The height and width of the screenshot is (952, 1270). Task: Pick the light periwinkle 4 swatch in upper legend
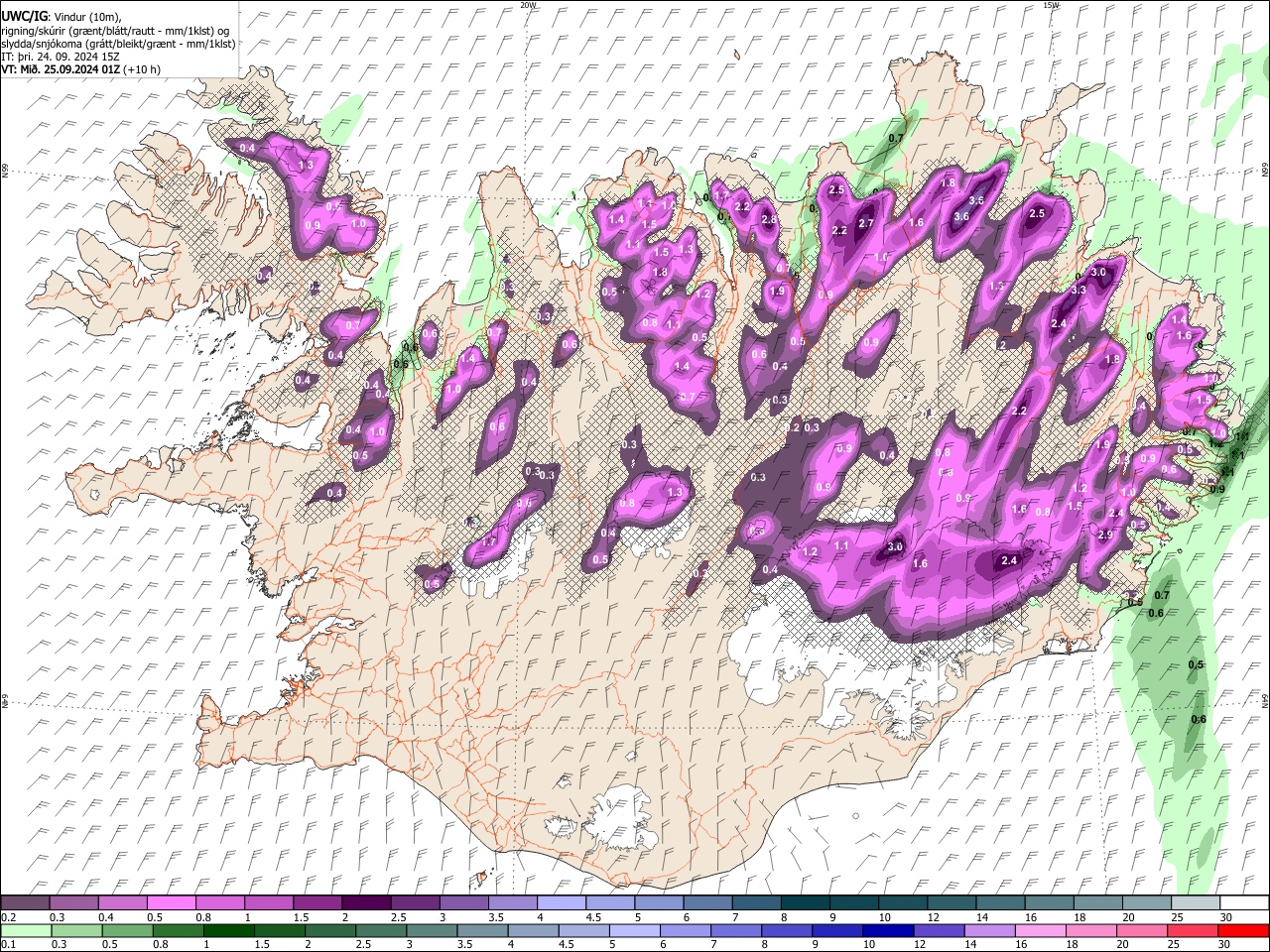[561, 903]
